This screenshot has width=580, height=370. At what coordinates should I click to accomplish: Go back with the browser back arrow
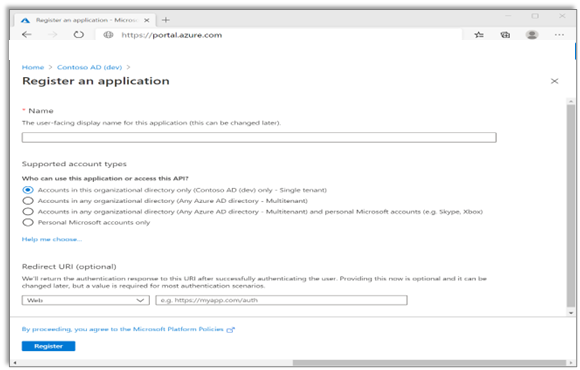pyautogui.click(x=27, y=34)
